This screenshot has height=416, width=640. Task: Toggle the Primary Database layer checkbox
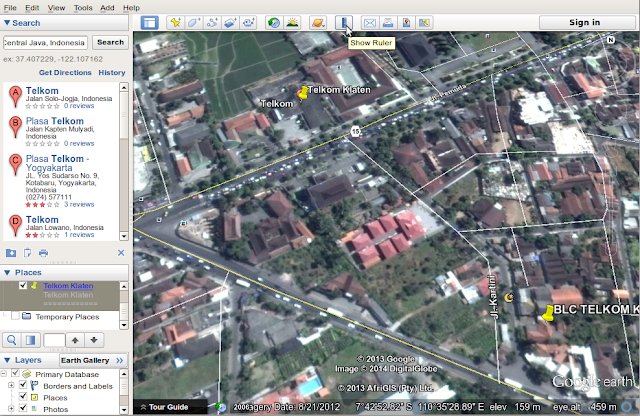tap(16, 373)
